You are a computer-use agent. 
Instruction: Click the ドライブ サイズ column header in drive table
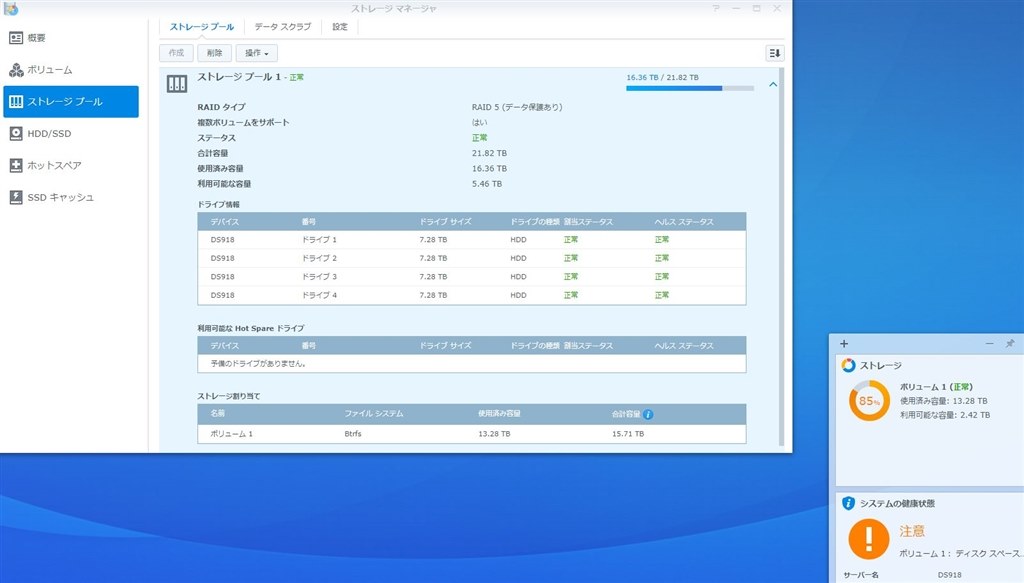coord(445,222)
